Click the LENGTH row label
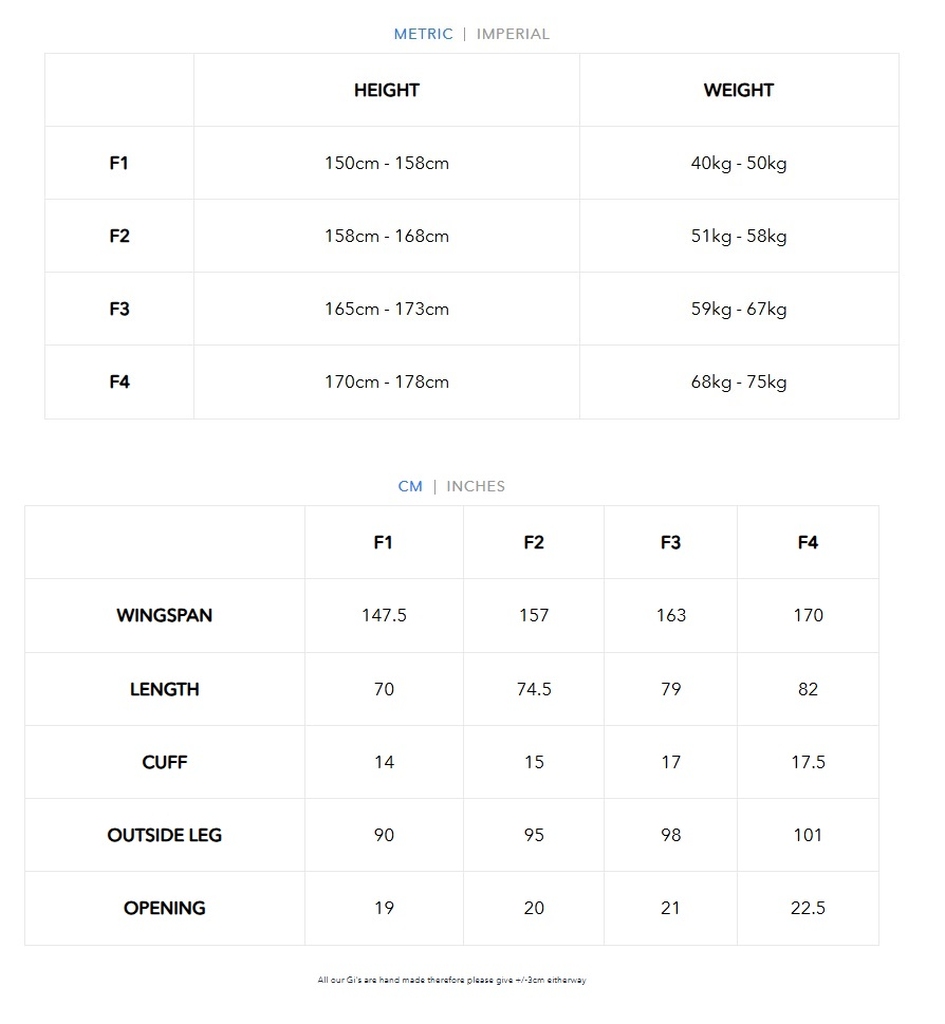945x1024 pixels. (165, 689)
